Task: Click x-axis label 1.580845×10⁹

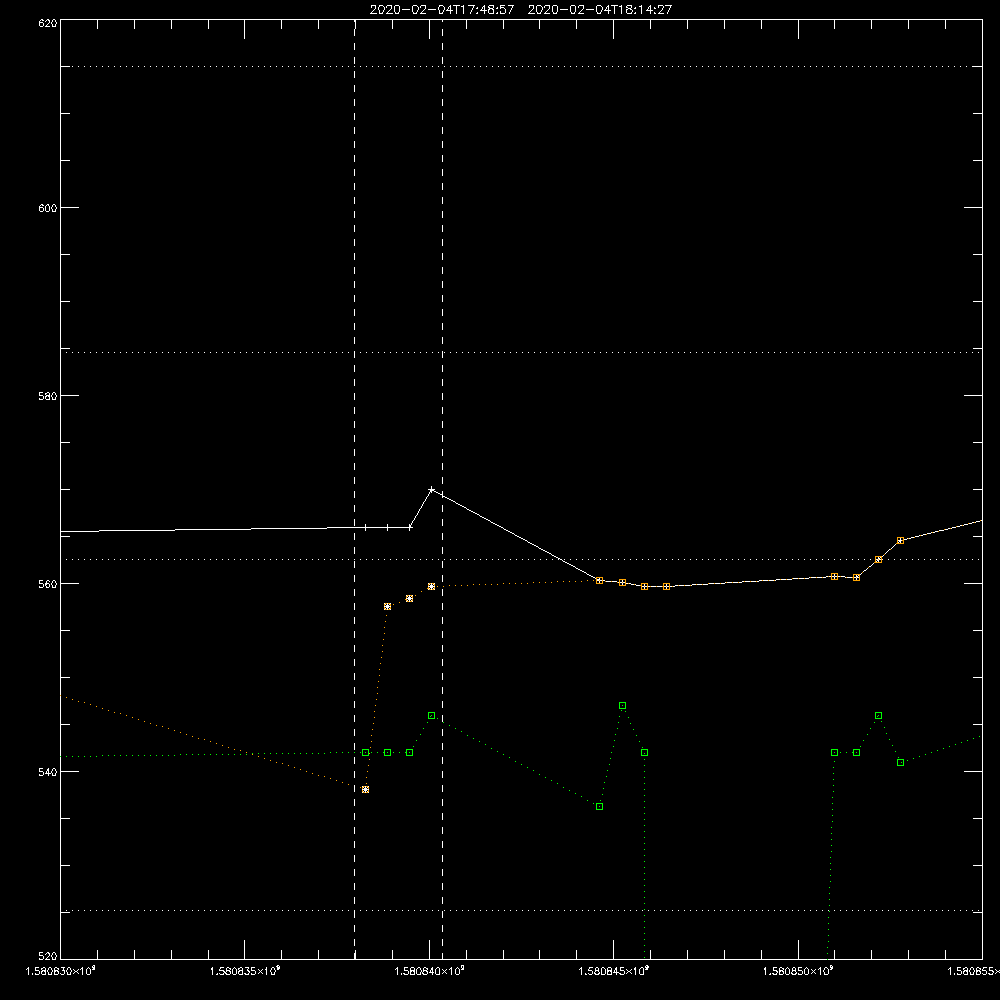Action: [614, 971]
